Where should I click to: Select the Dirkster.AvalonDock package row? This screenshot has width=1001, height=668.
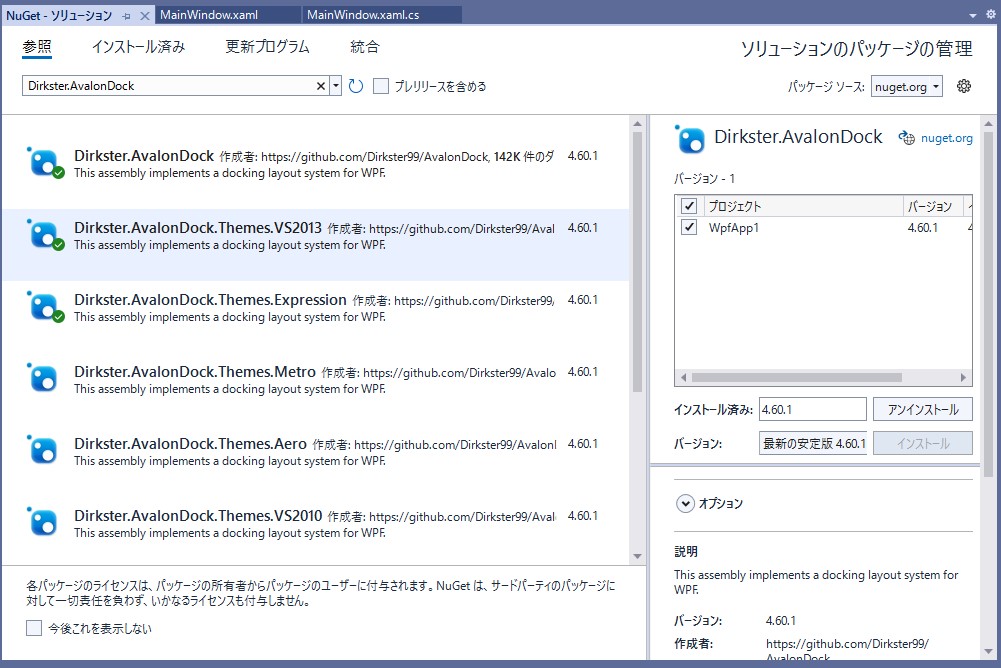click(x=315, y=164)
